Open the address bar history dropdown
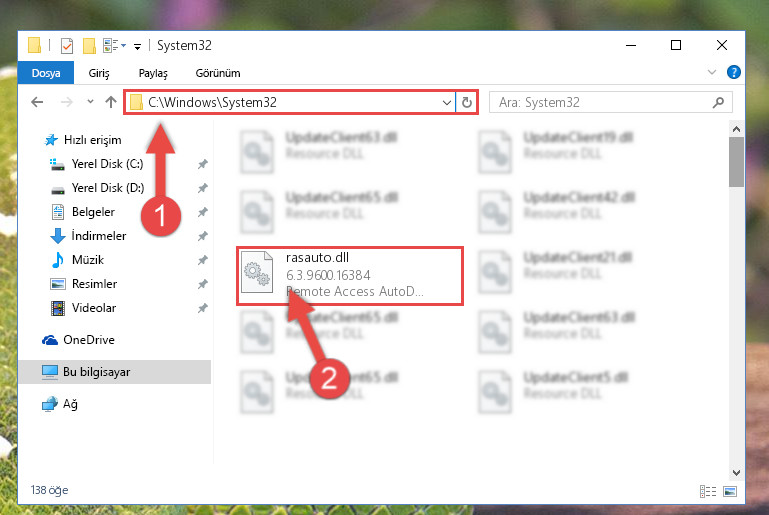 [x=446, y=103]
